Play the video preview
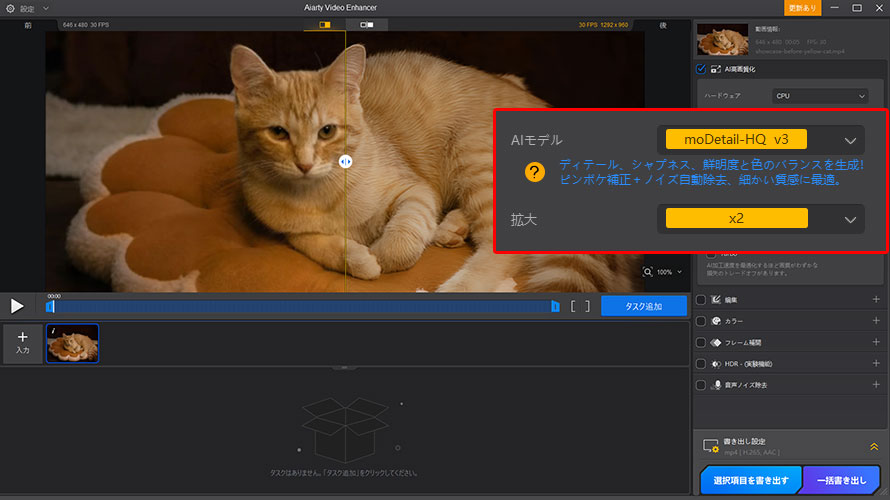Image resolution: width=890 pixels, height=500 pixels. pos(17,306)
